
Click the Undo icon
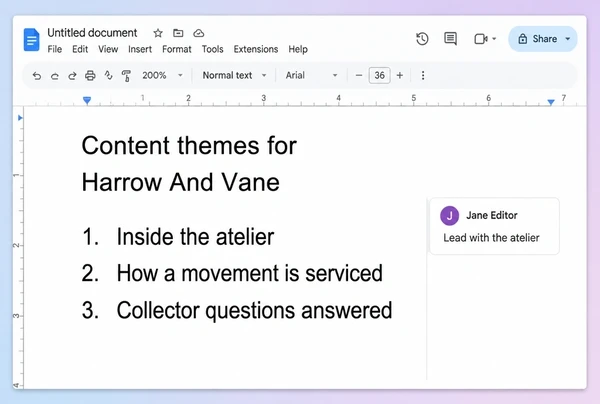[x=36, y=76]
